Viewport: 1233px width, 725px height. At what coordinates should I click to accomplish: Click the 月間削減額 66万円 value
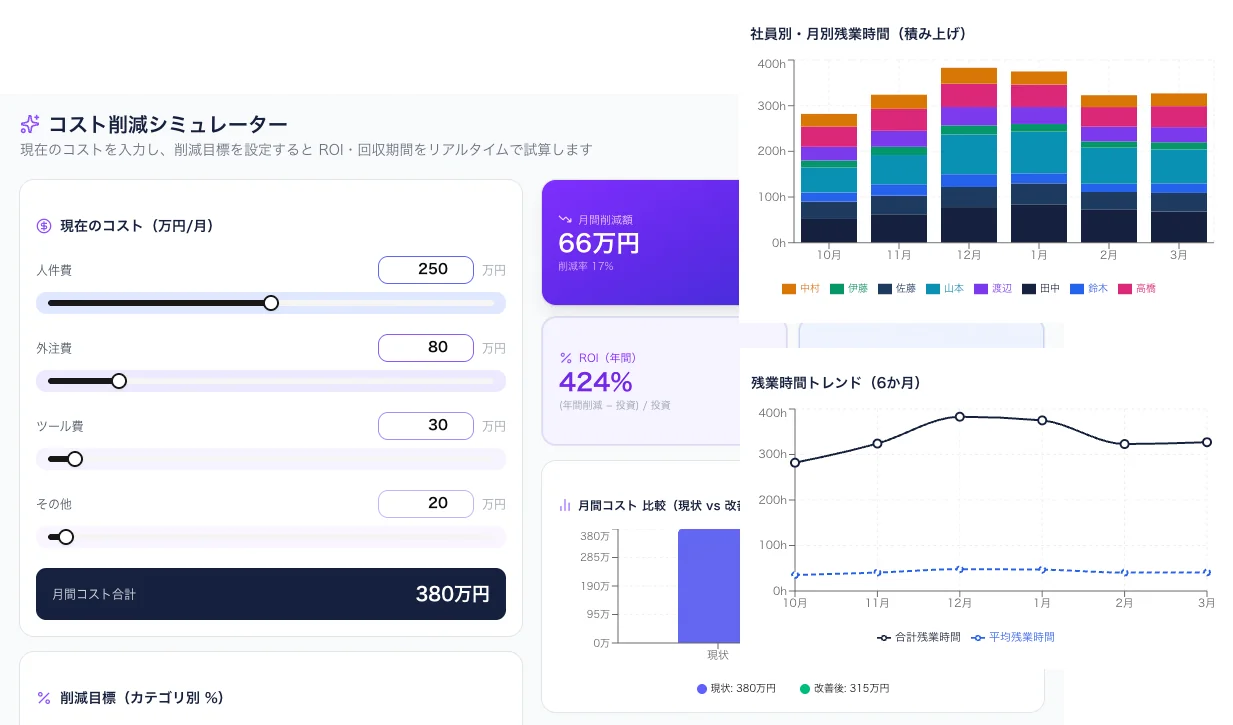pyautogui.click(x=599, y=243)
